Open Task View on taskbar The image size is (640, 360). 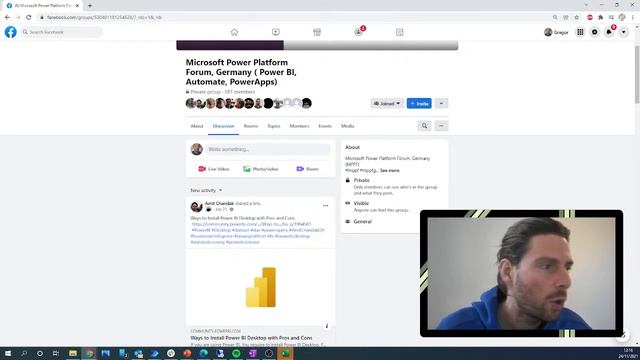[x=56, y=353]
